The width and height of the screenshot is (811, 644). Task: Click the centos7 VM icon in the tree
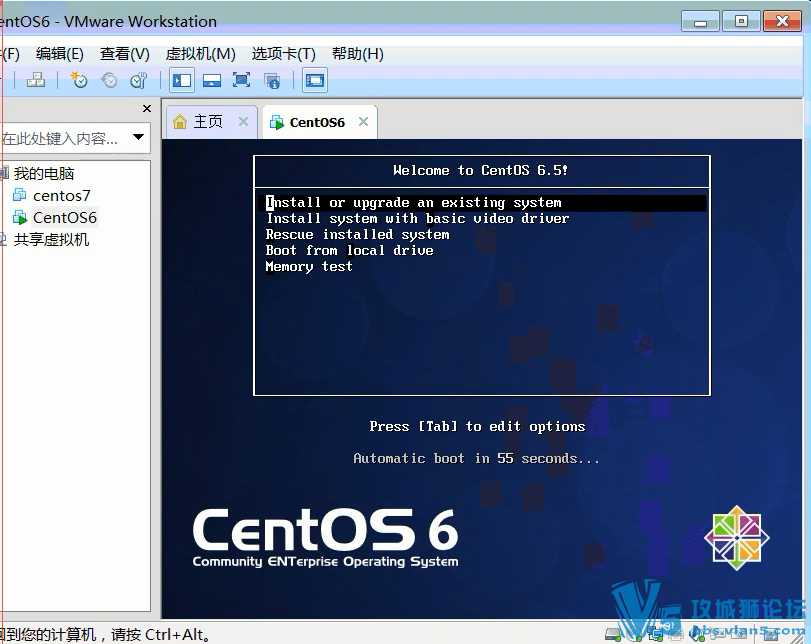pos(20,195)
